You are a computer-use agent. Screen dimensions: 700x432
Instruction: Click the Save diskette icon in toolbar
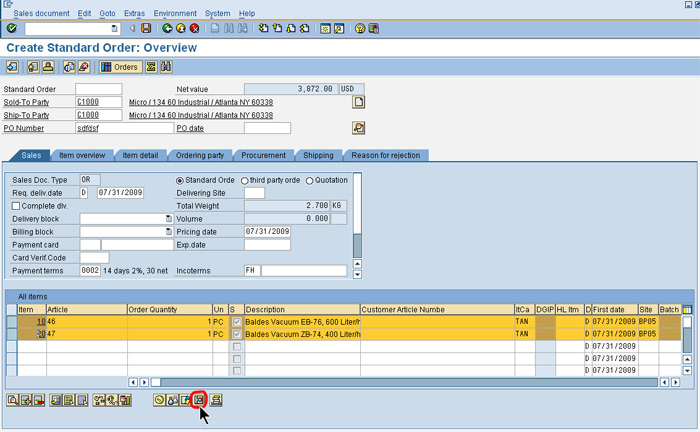coord(147,28)
